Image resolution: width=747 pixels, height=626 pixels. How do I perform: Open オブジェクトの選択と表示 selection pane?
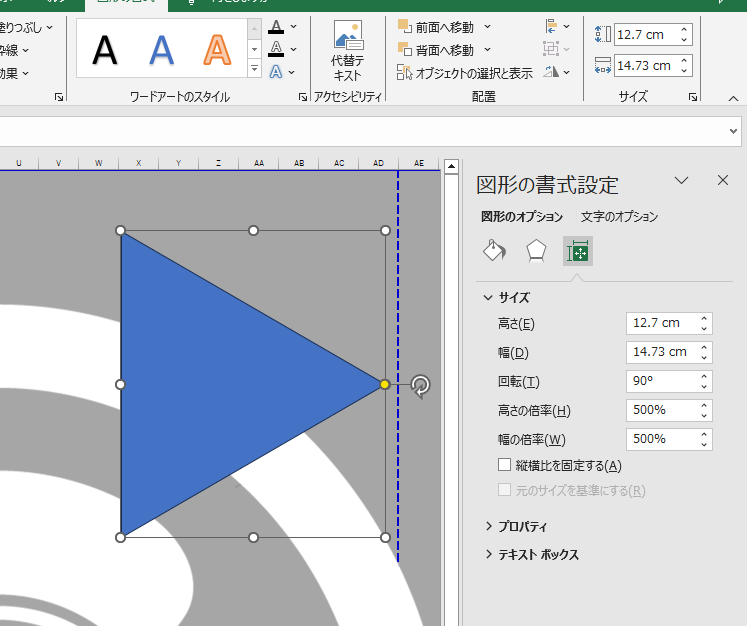pyautogui.click(x=465, y=72)
